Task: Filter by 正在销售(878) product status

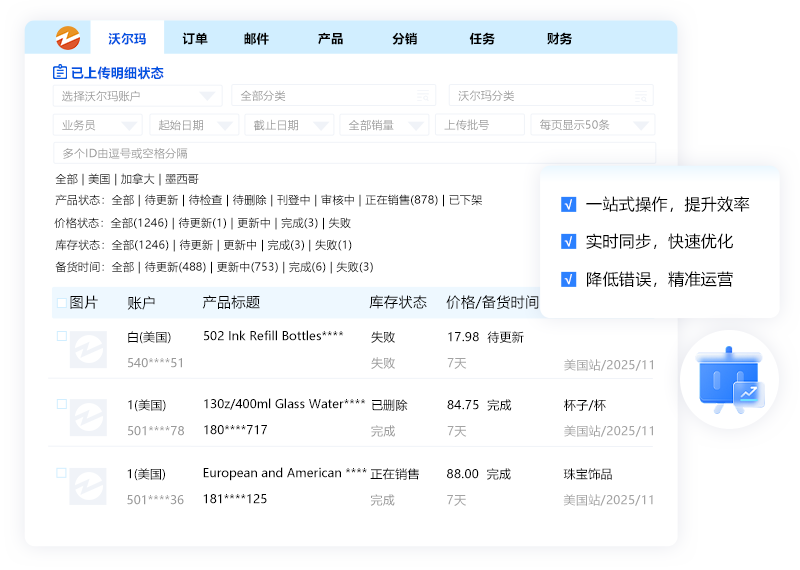Action: (402, 200)
